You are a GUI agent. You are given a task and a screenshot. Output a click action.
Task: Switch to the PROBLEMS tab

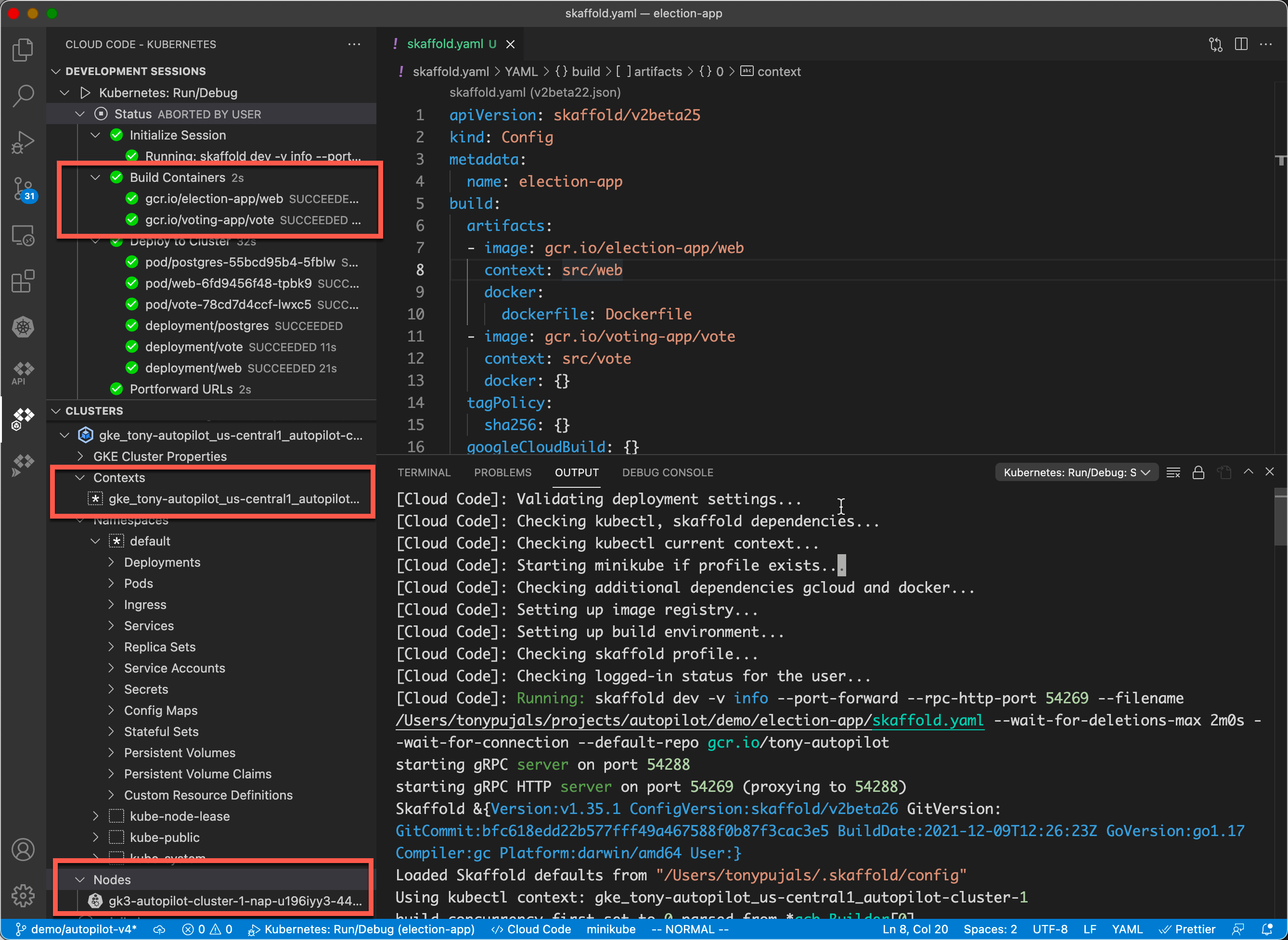502,472
